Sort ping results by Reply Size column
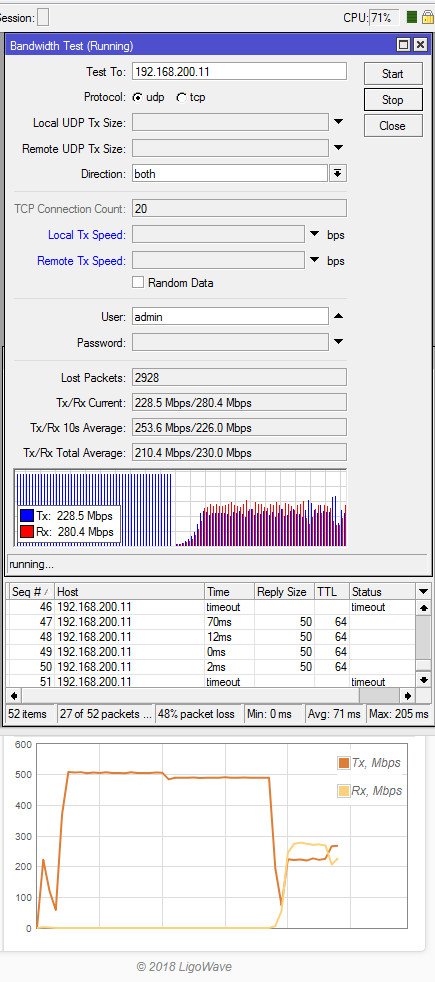The width and height of the screenshot is (435, 982). (x=284, y=591)
